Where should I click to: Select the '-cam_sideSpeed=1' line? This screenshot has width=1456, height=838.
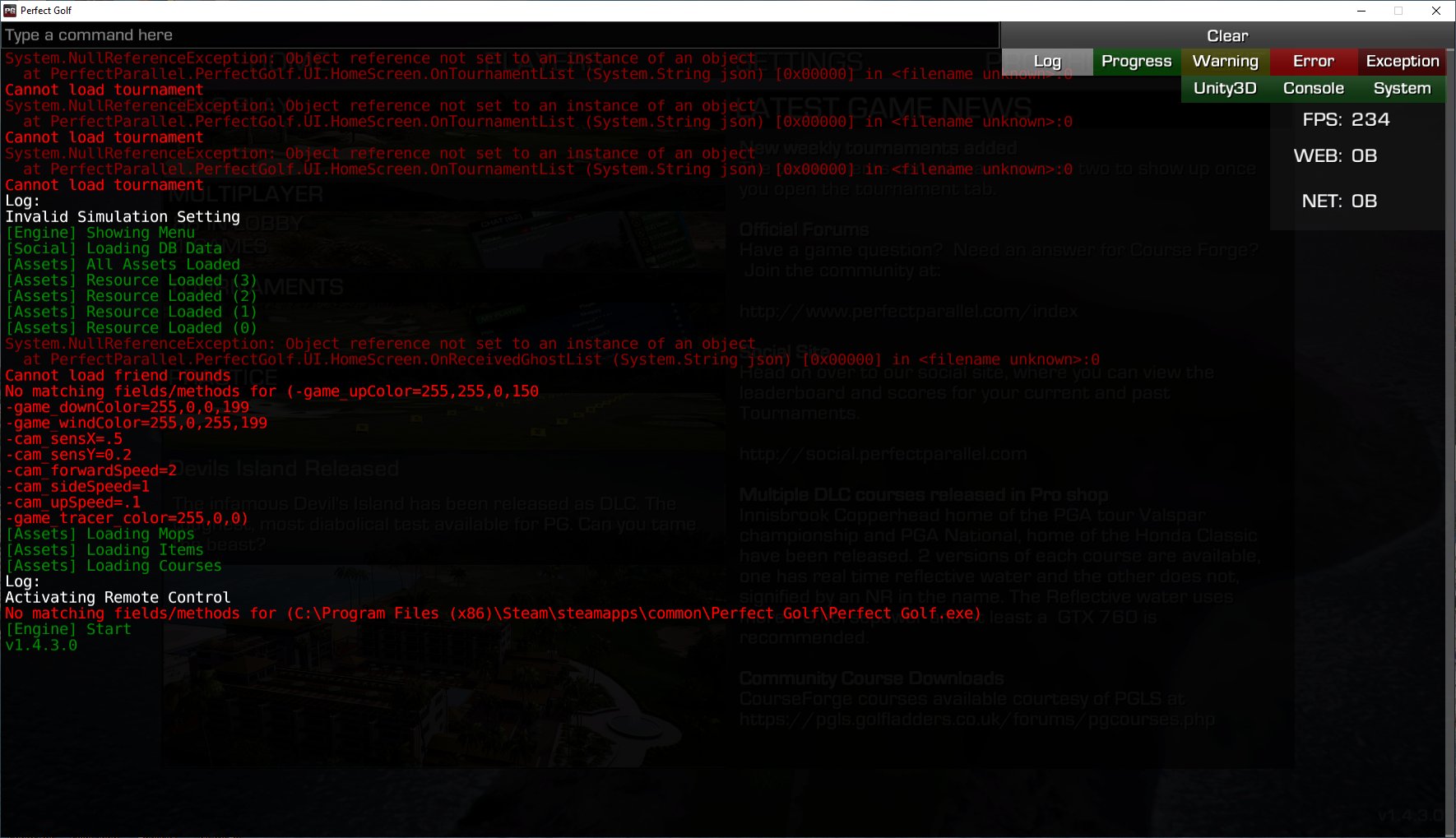[x=77, y=487]
